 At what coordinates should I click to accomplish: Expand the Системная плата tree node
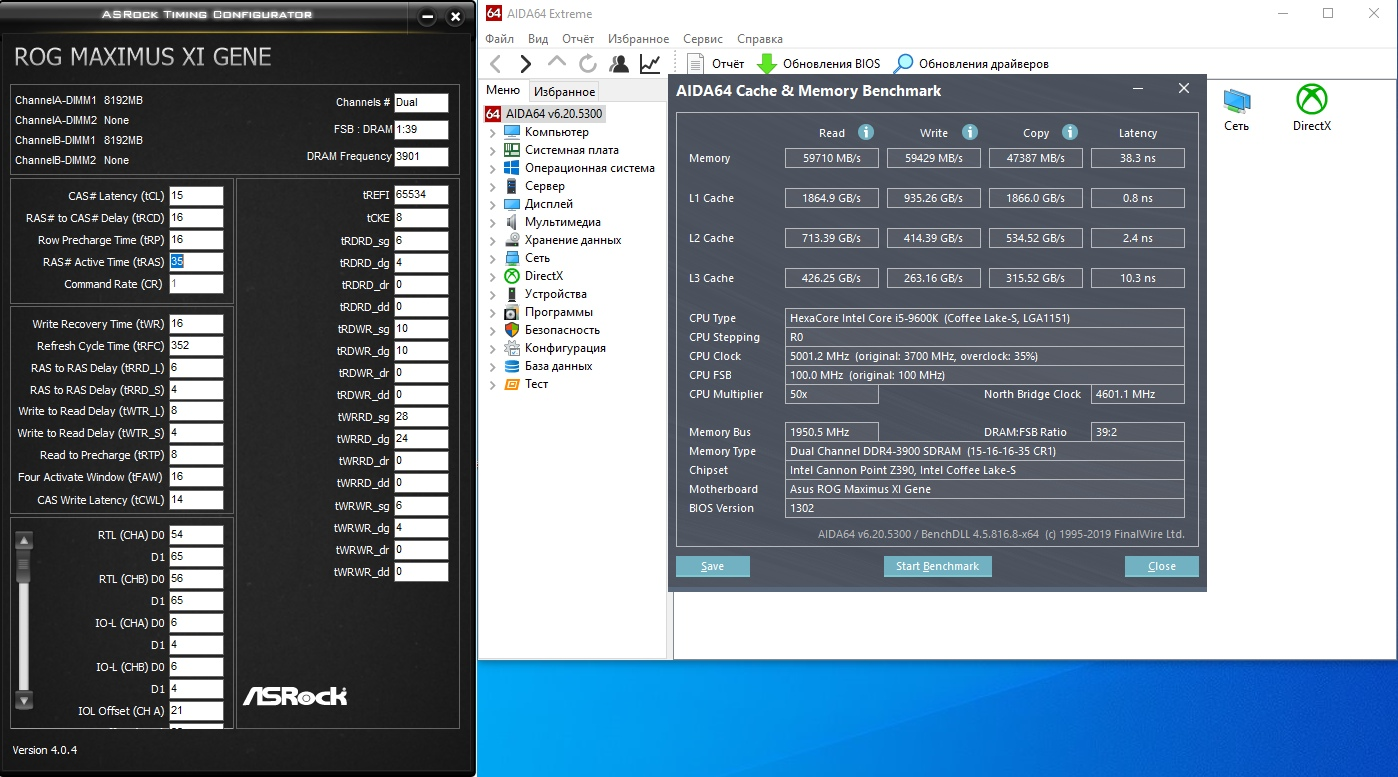[x=492, y=151]
